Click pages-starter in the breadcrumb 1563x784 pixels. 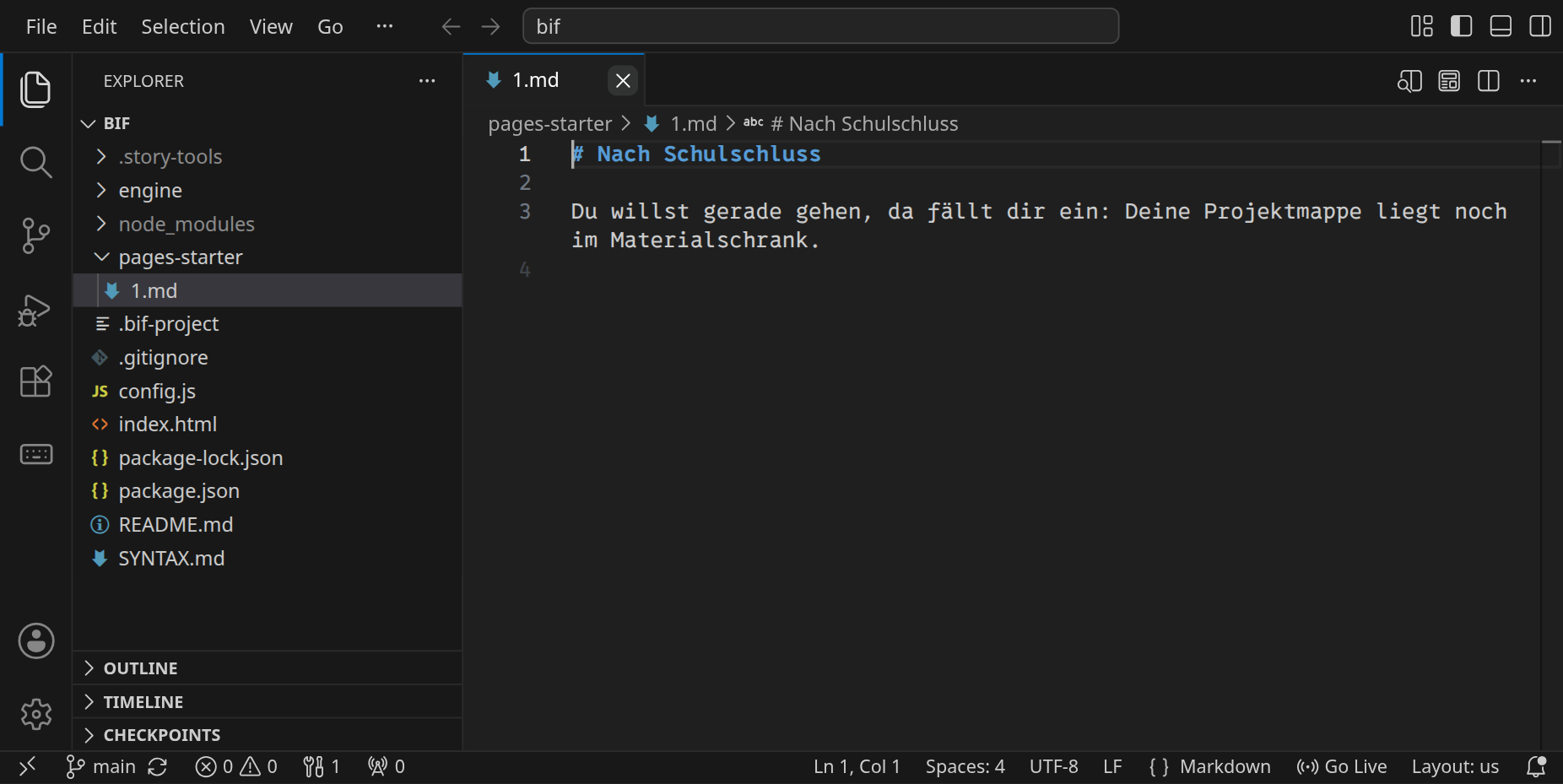point(549,124)
